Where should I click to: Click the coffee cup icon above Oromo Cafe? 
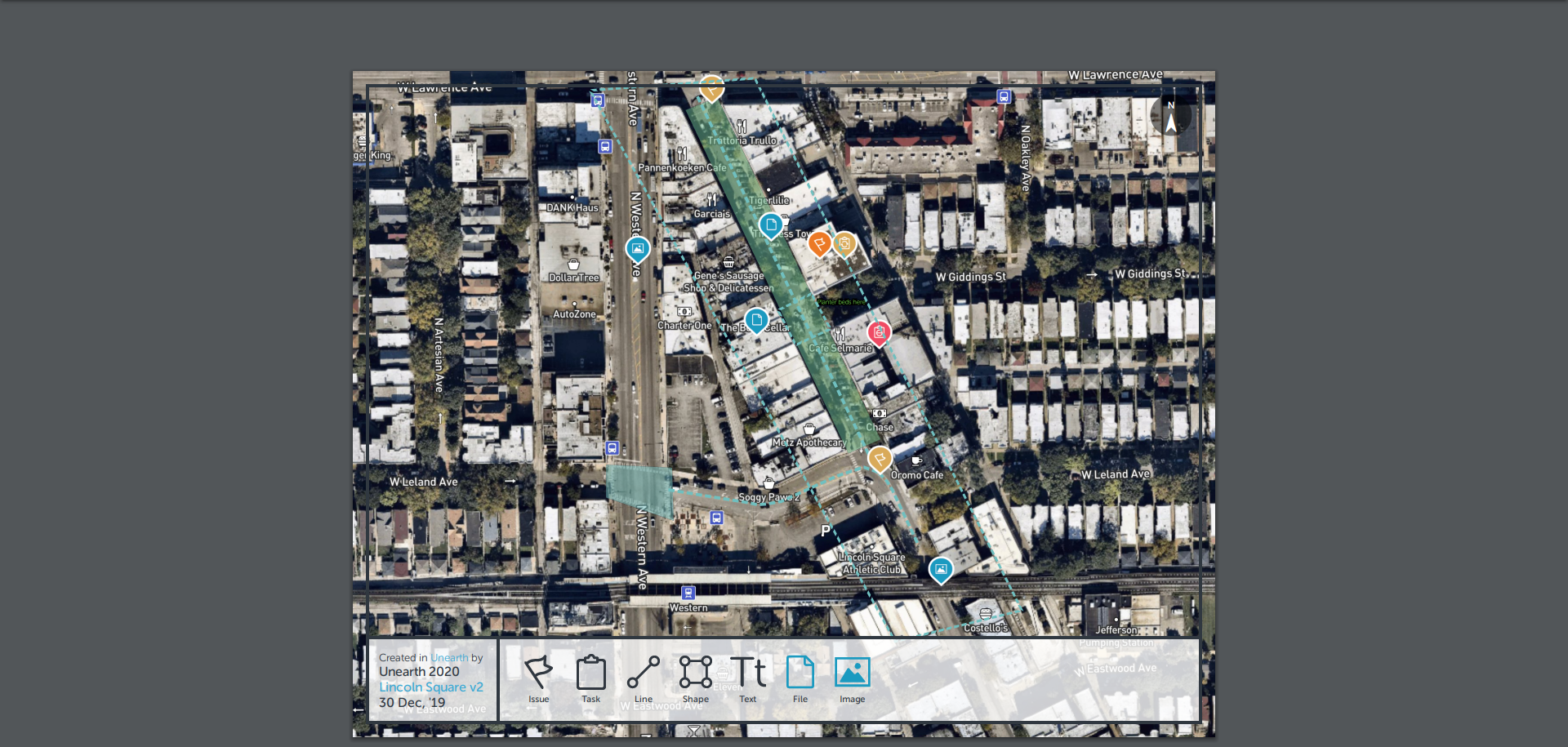point(916,461)
